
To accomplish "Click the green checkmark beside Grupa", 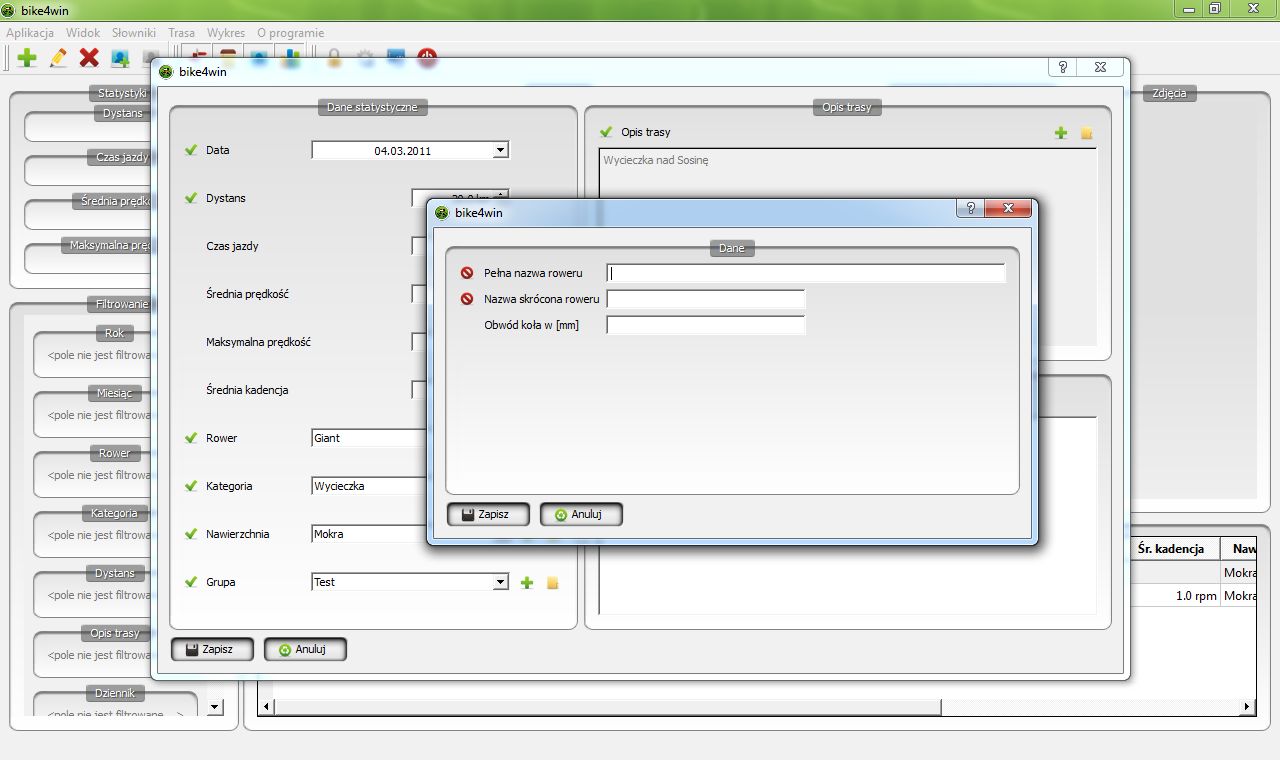I will tap(191, 582).
